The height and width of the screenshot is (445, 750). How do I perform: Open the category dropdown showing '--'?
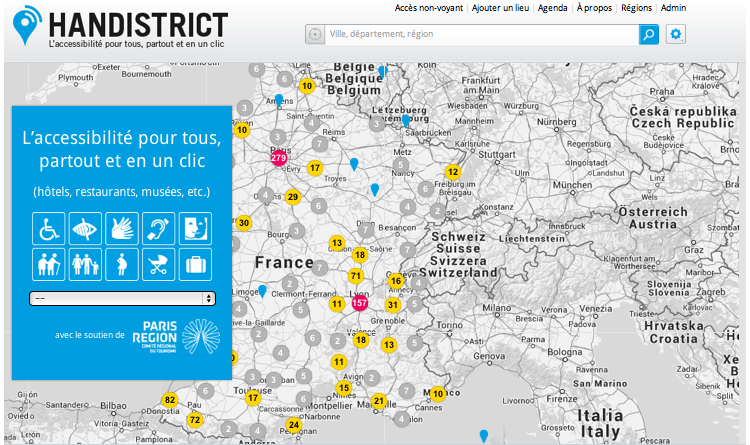[x=122, y=299]
